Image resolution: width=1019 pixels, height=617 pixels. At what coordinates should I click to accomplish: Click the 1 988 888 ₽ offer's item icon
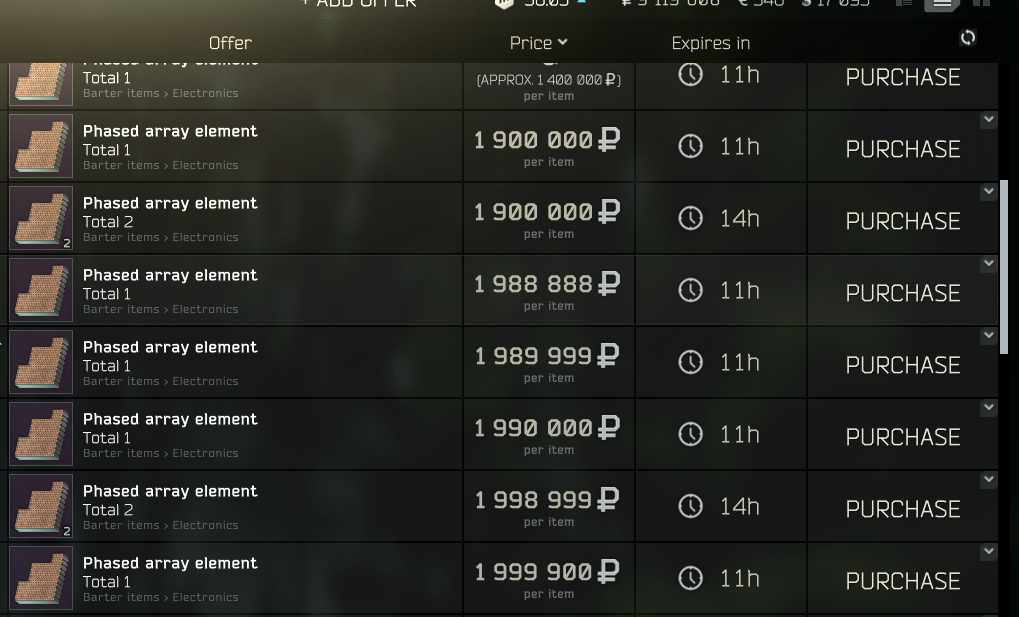click(41, 290)
